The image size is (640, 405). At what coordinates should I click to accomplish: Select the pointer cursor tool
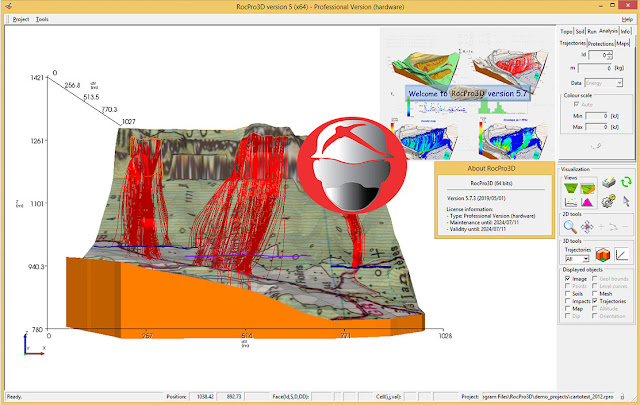point(626,201)
